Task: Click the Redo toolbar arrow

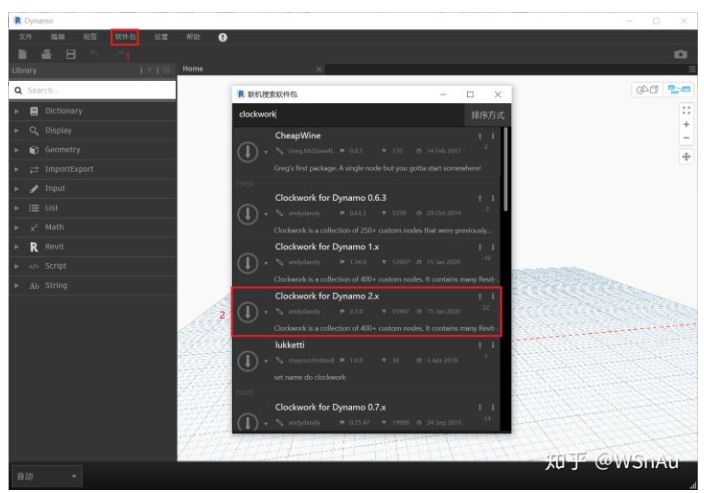Action: [x=119, y=54]
